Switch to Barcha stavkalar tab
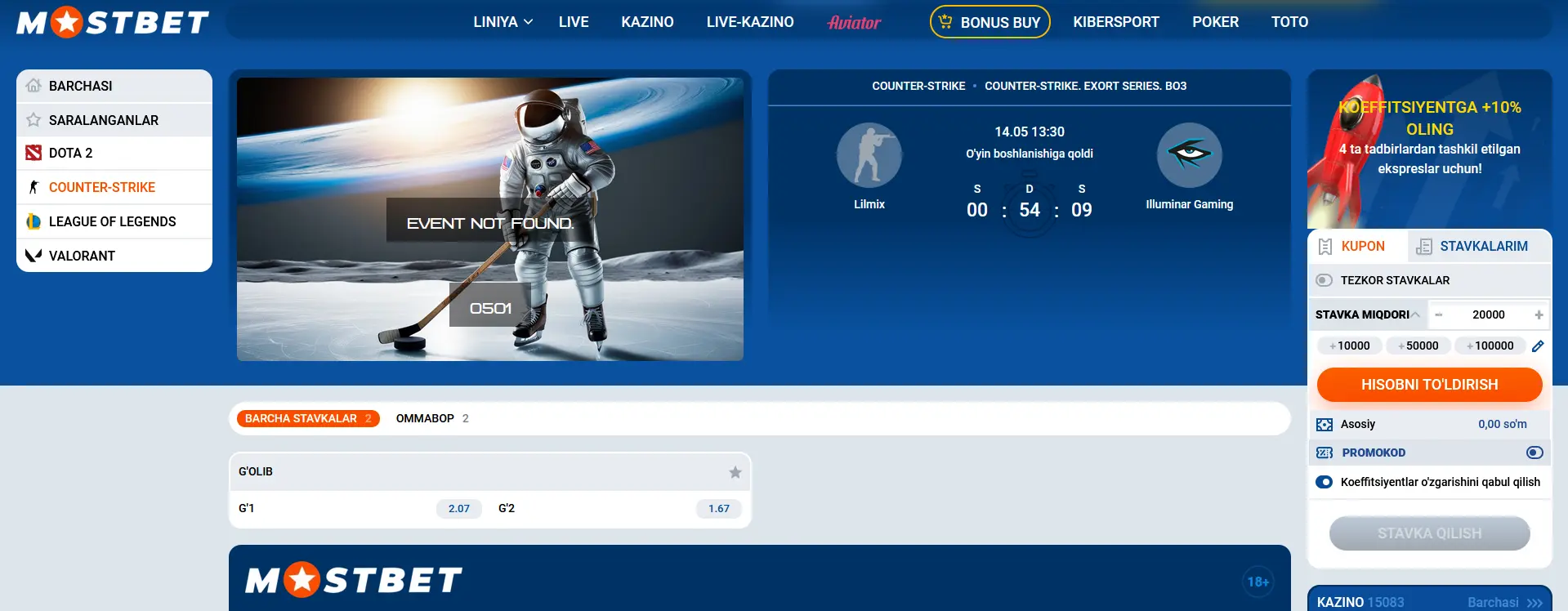The height and width of the screenshot is (611, 1568). tap(308, 418)
